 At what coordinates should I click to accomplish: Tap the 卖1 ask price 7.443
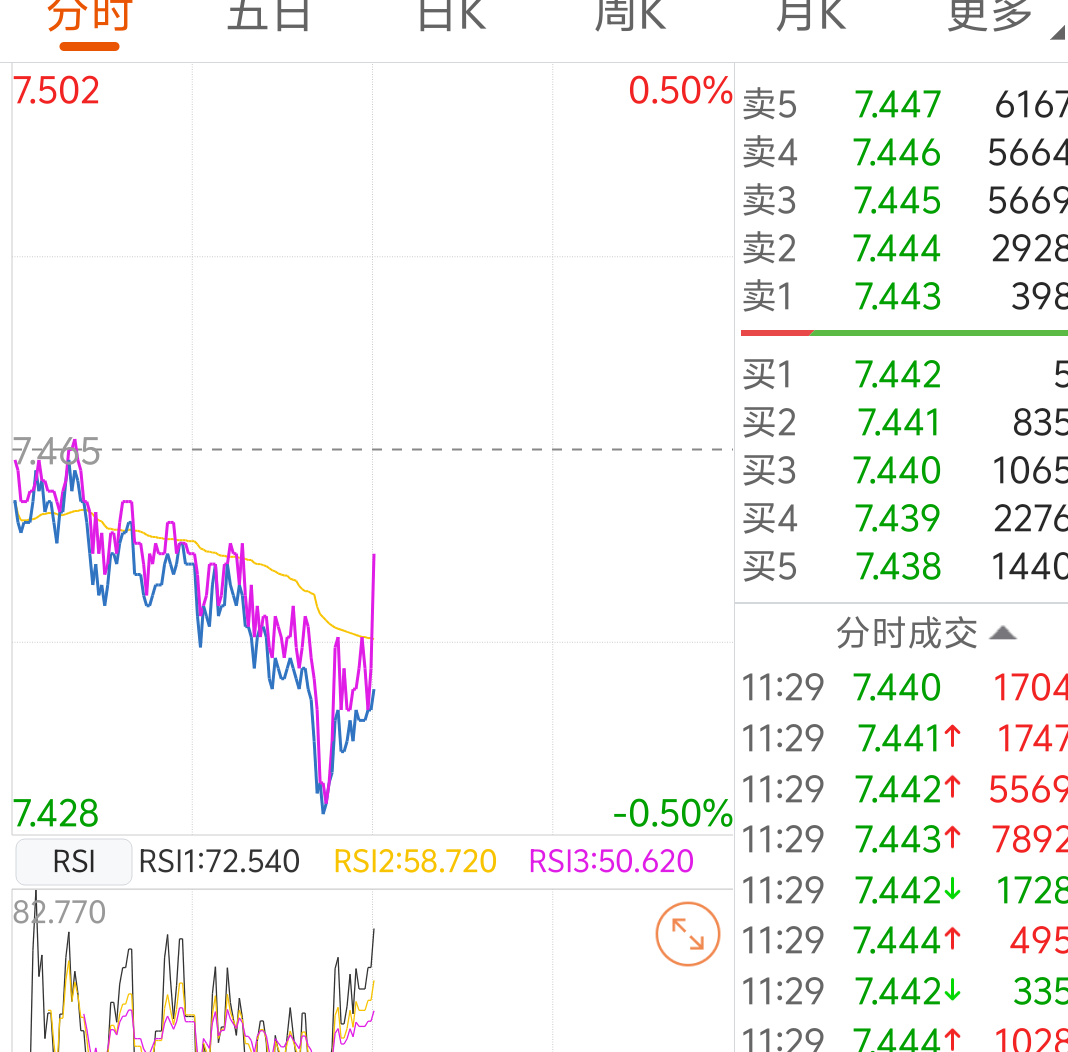898,297
